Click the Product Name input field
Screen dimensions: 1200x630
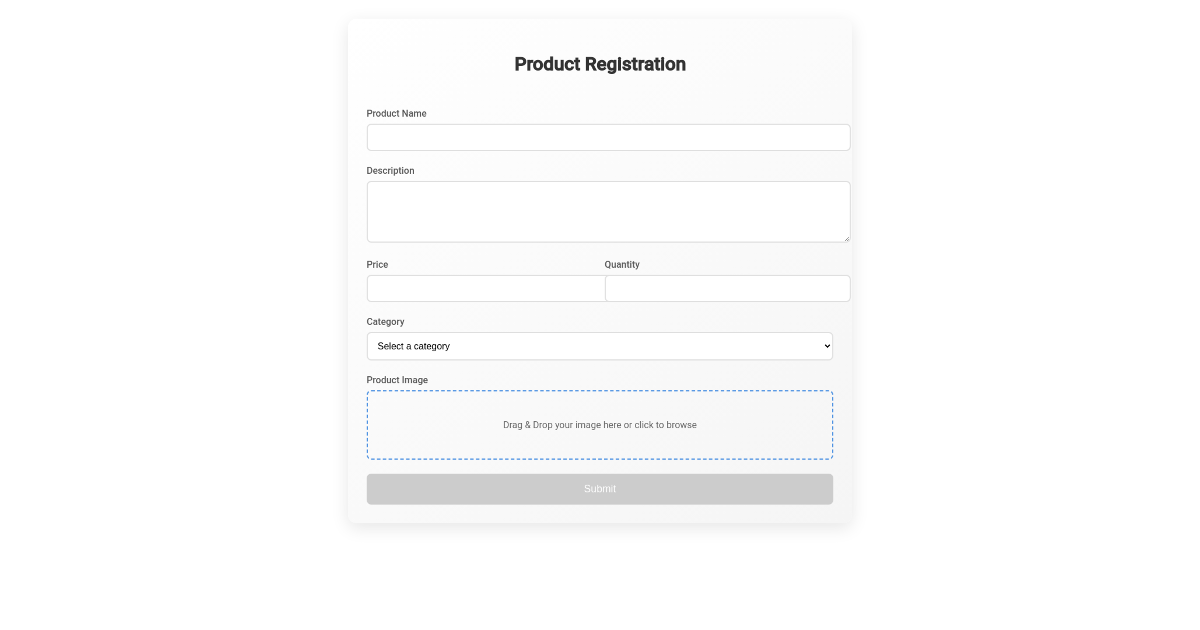608,137
